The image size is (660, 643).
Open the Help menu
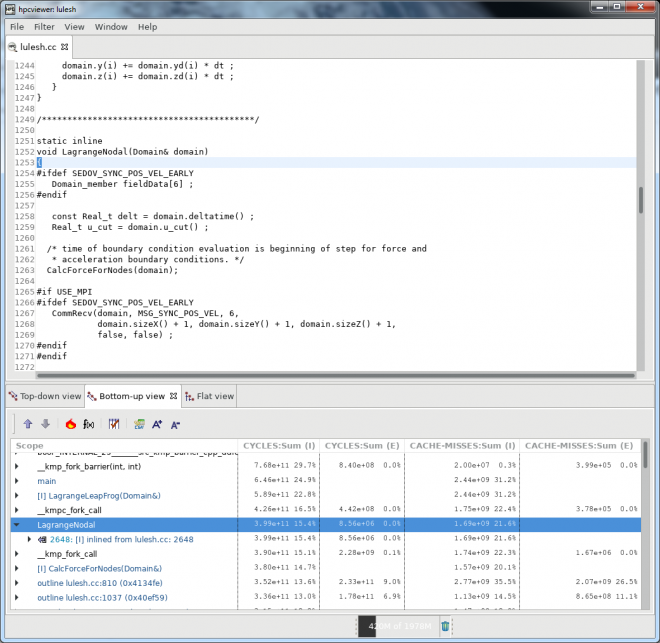pyautogui.click(x=147, y=27)
